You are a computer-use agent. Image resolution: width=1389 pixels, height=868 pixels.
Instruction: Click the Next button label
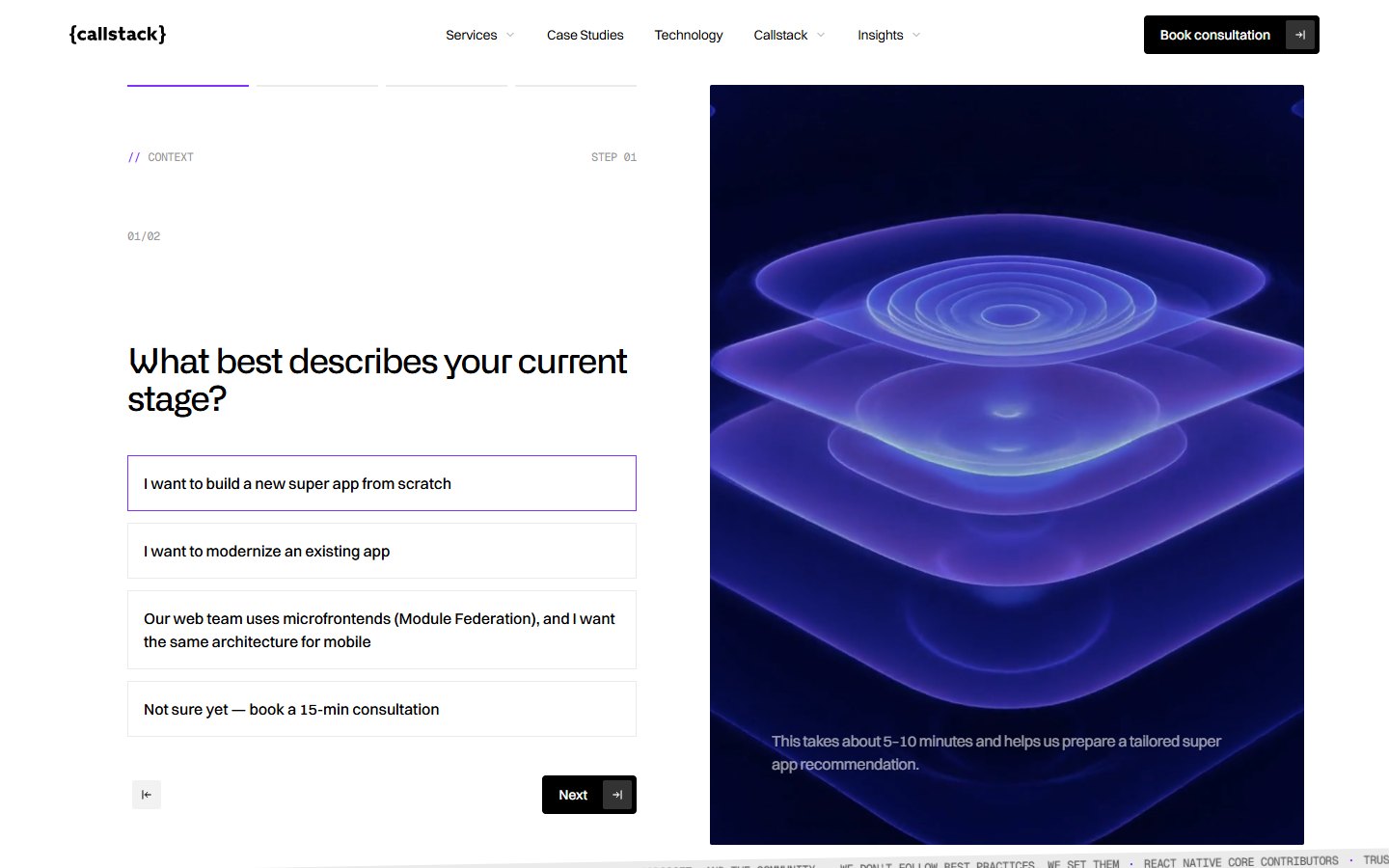[573, 795]
